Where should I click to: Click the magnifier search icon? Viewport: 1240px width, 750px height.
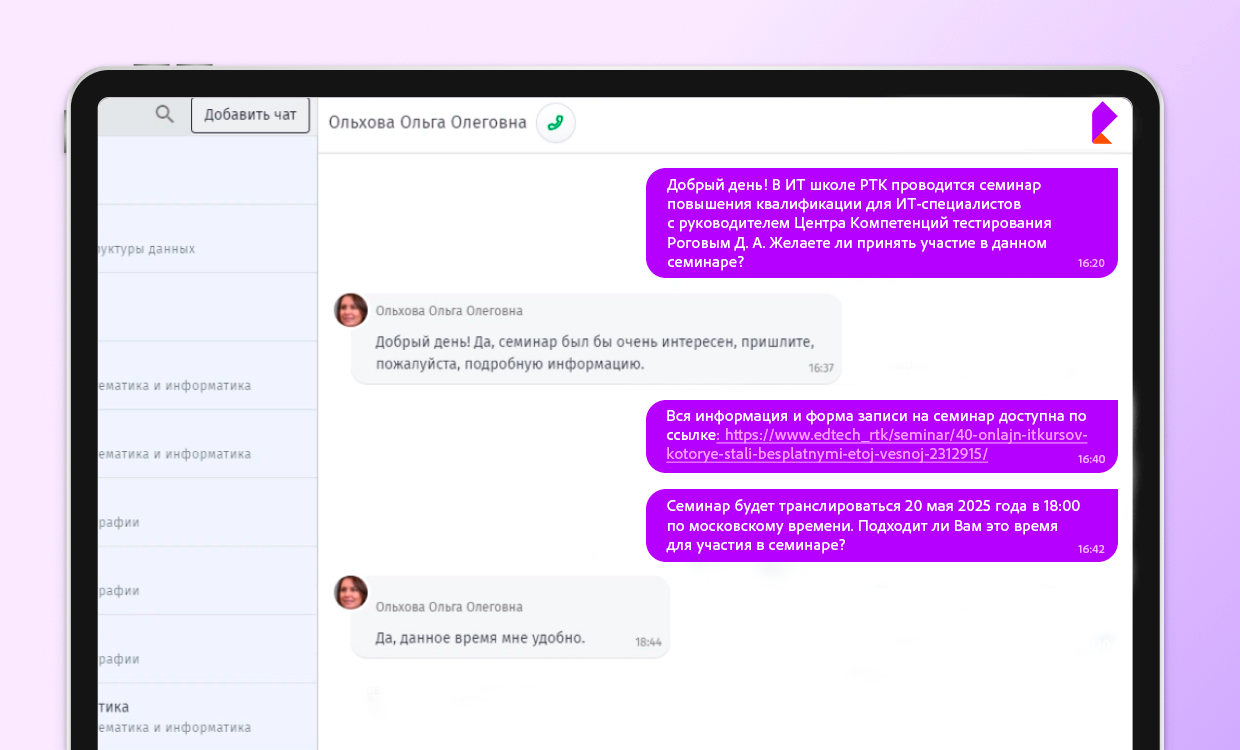coord(165,115)
